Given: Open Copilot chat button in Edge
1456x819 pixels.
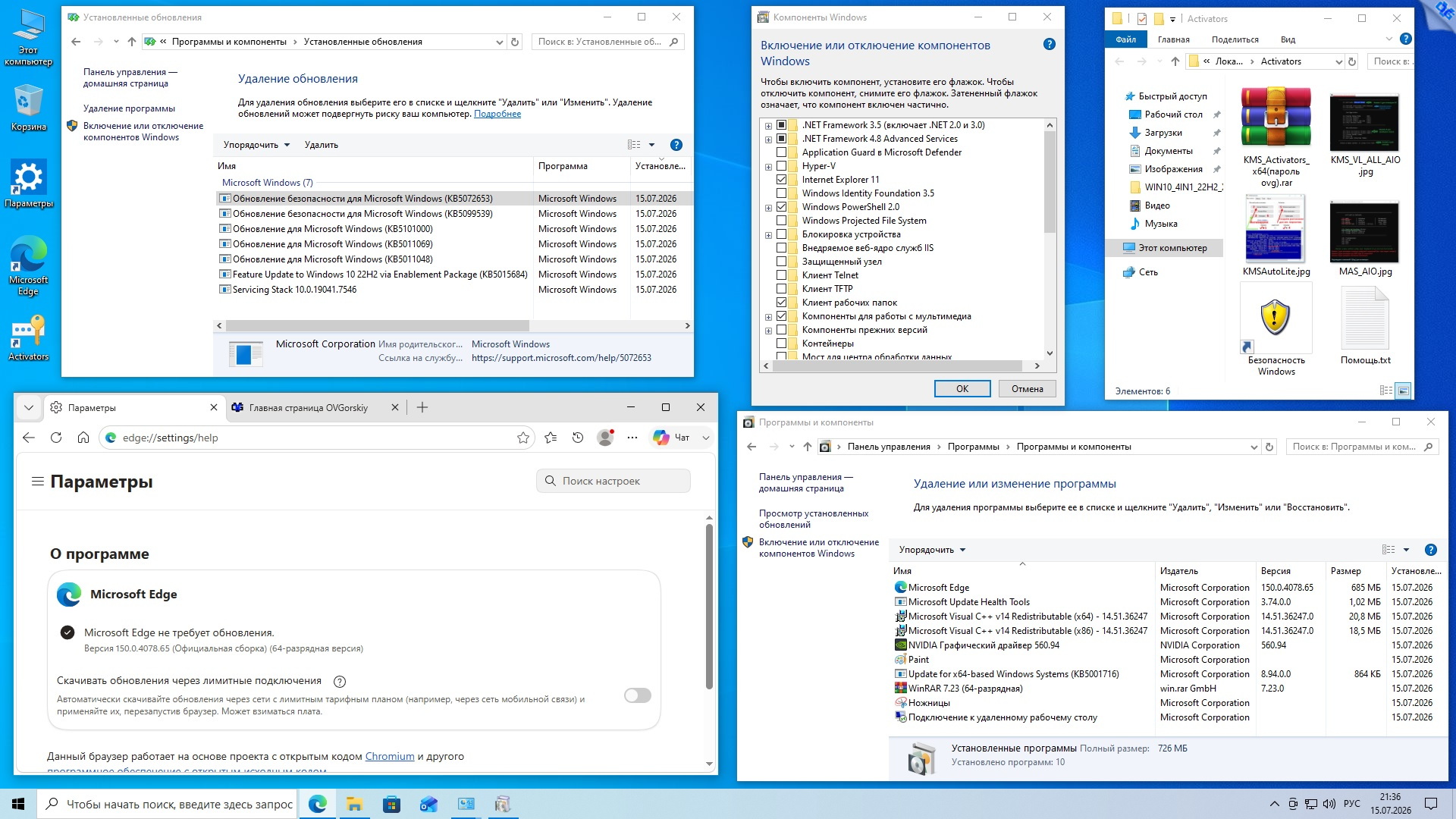Looking at the screenshot, I should (x=672, y=438).
